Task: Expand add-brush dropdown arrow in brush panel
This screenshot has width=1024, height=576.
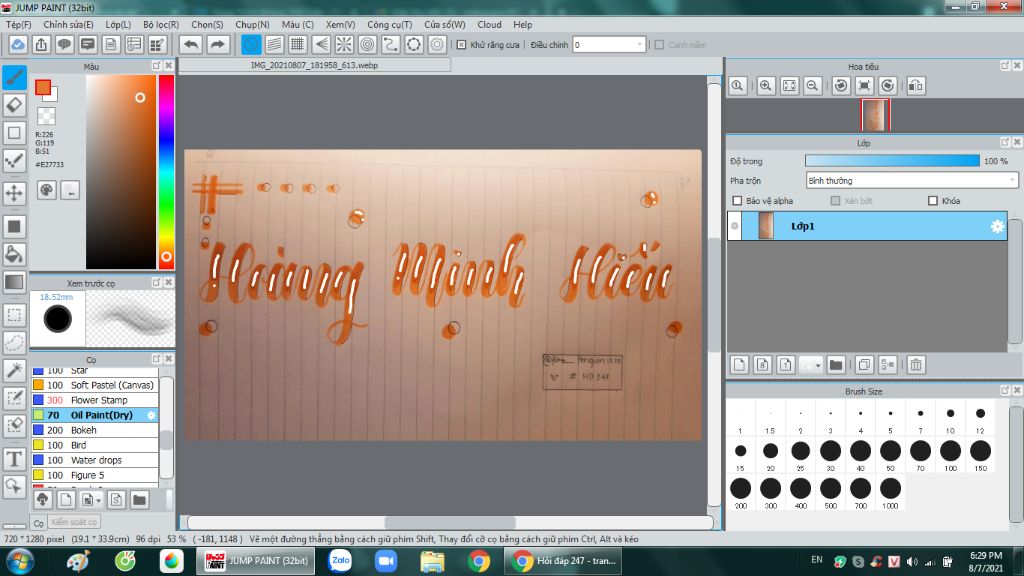Action: point(99,500)
